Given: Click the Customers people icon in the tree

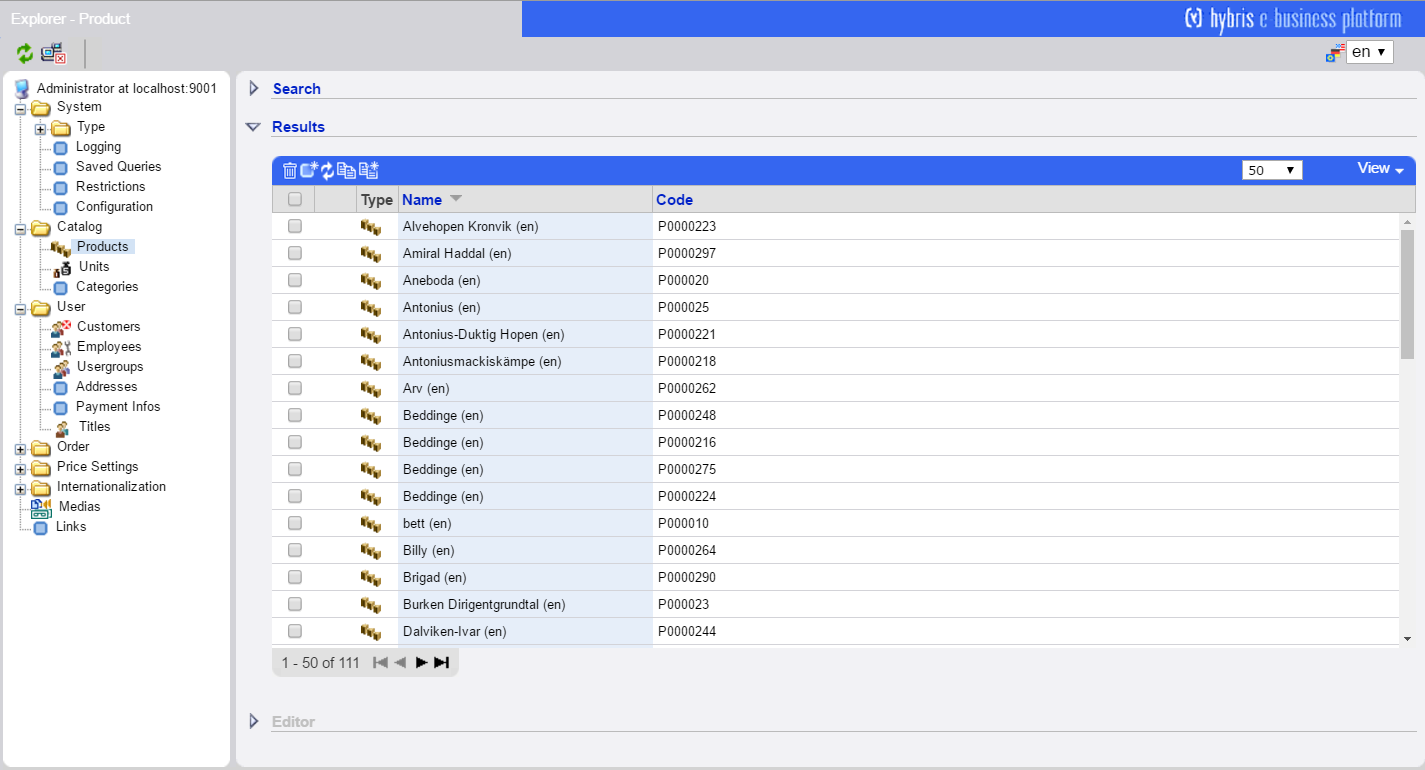Looking at the screenshot, I should coord(61,327).
